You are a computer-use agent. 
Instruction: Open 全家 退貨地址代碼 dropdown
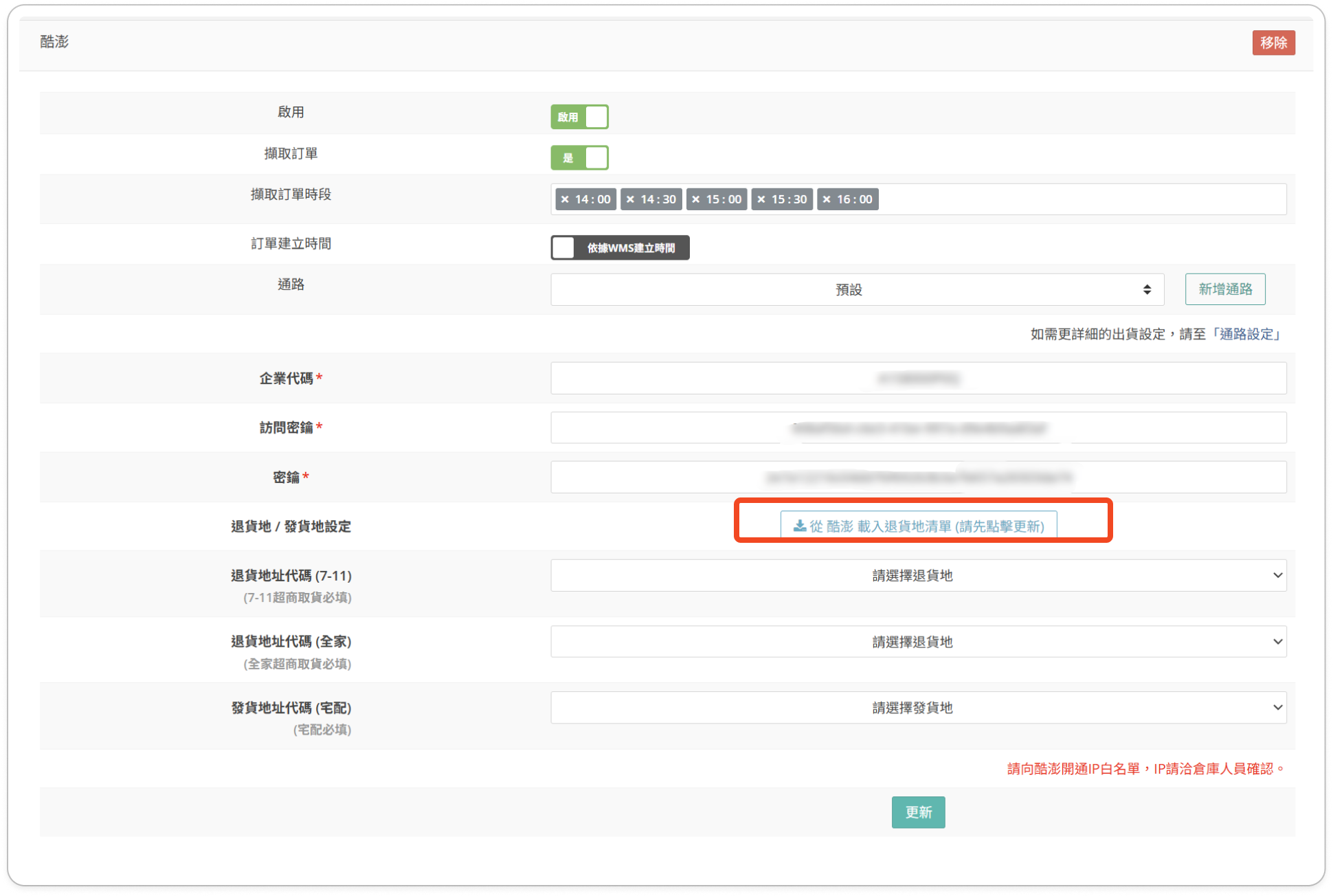918,642
